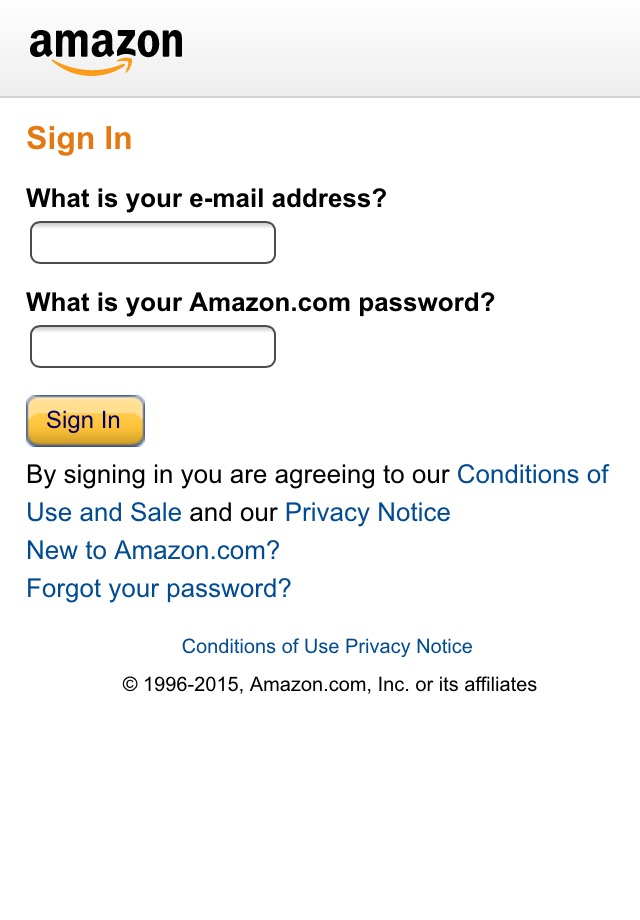Open the Conditions of Use and Sale link
Viewport: 640px width, 920px height.
click(x=533, y=474)
